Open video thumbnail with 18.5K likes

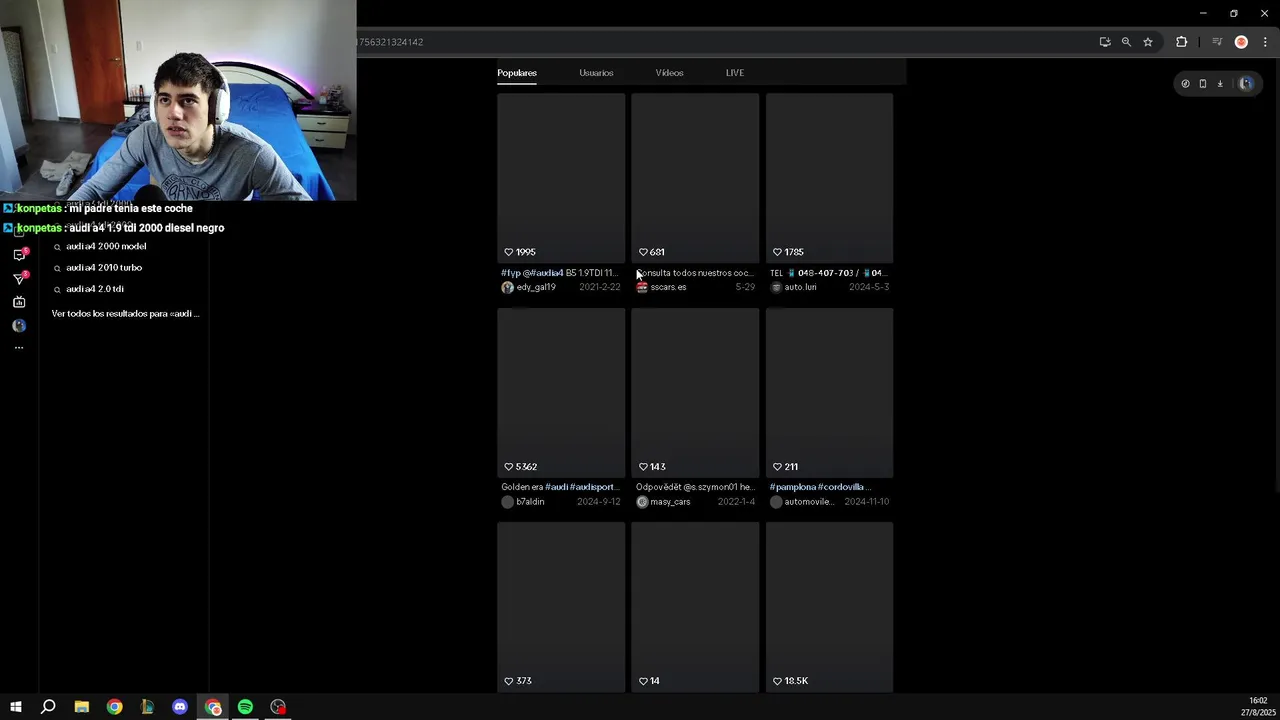click(x=829, y=607)
